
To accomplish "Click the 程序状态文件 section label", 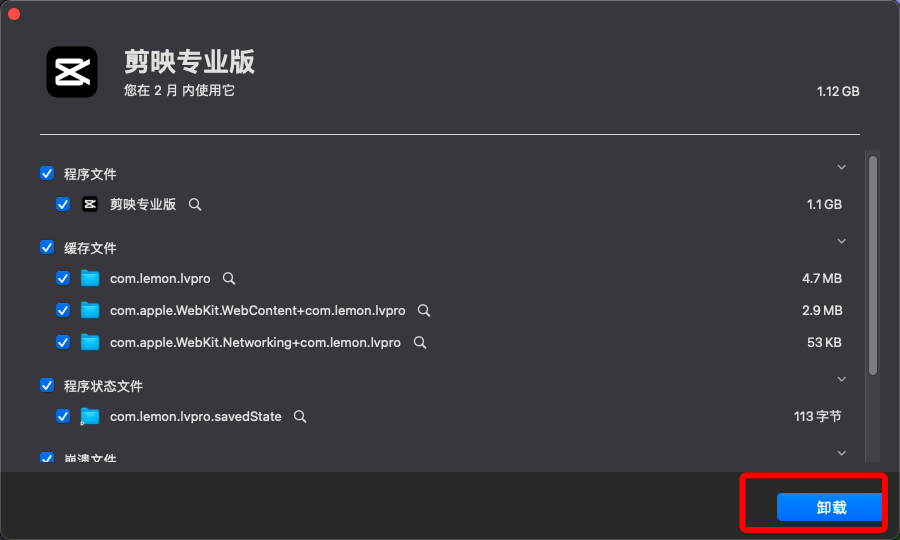I will pos(103,386).
